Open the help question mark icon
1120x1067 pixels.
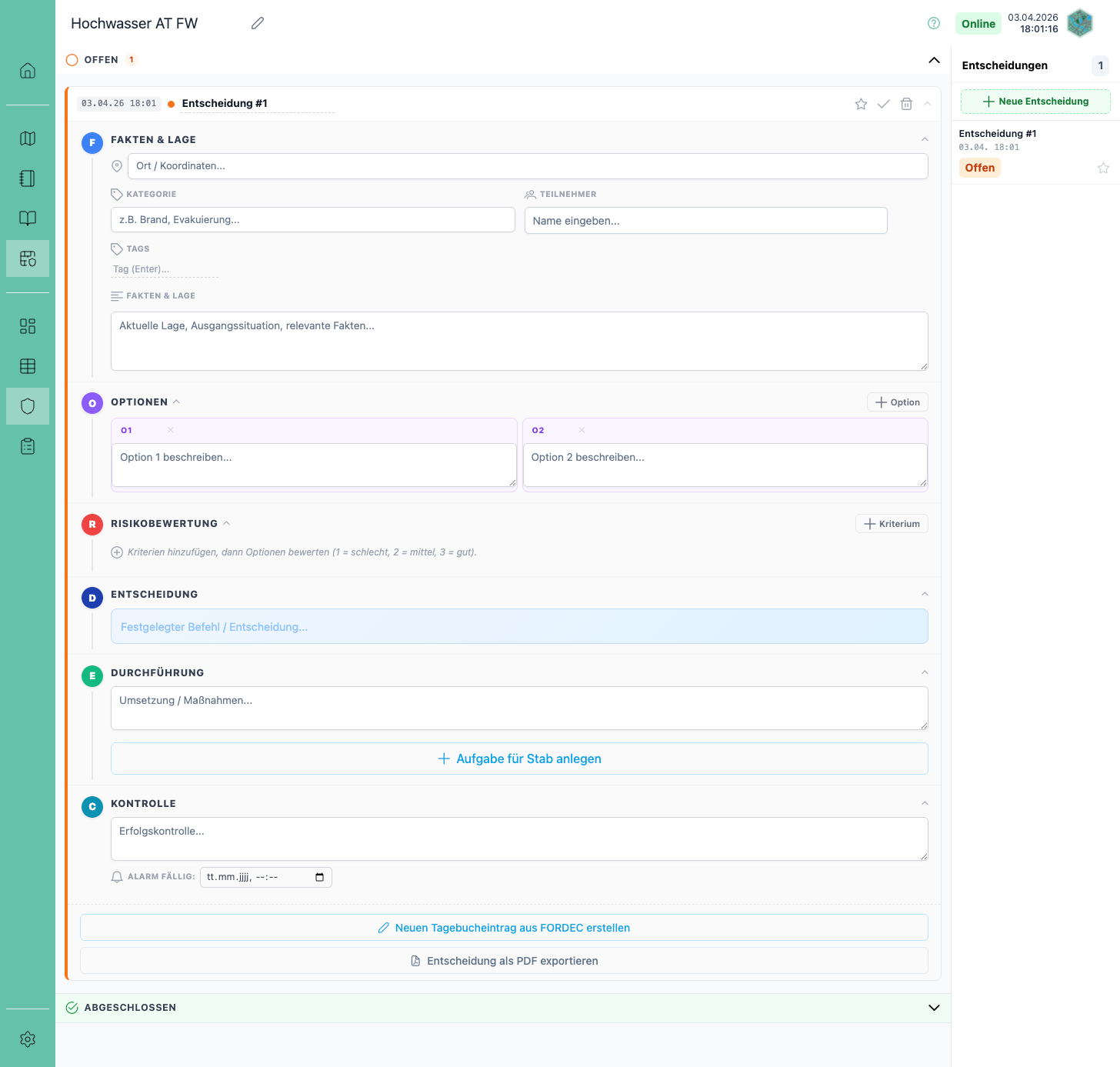point(934,23)
